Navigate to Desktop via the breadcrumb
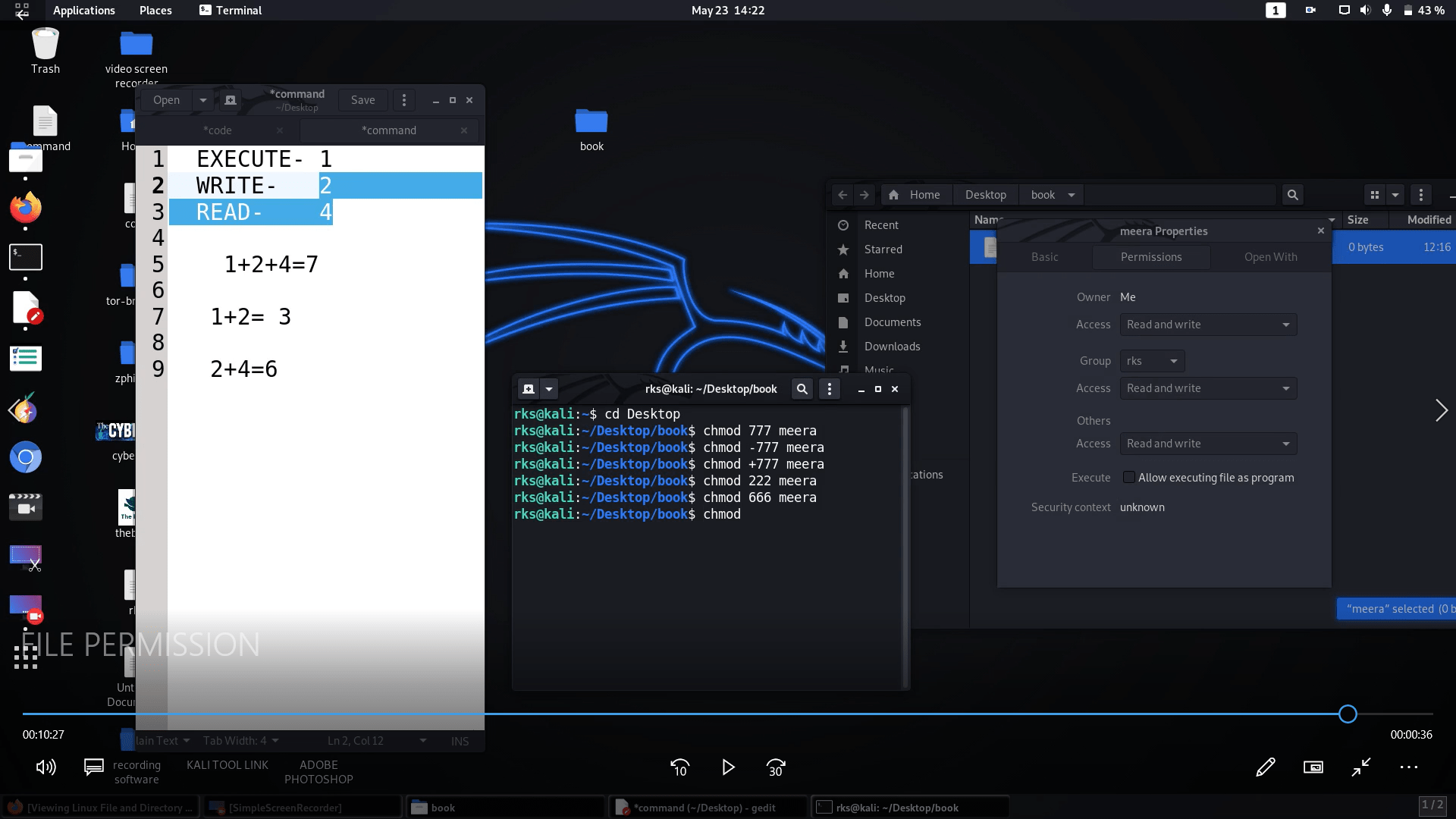Image resolution: width=1456 pixels, height=819 pixels. (x=985, y=195)
